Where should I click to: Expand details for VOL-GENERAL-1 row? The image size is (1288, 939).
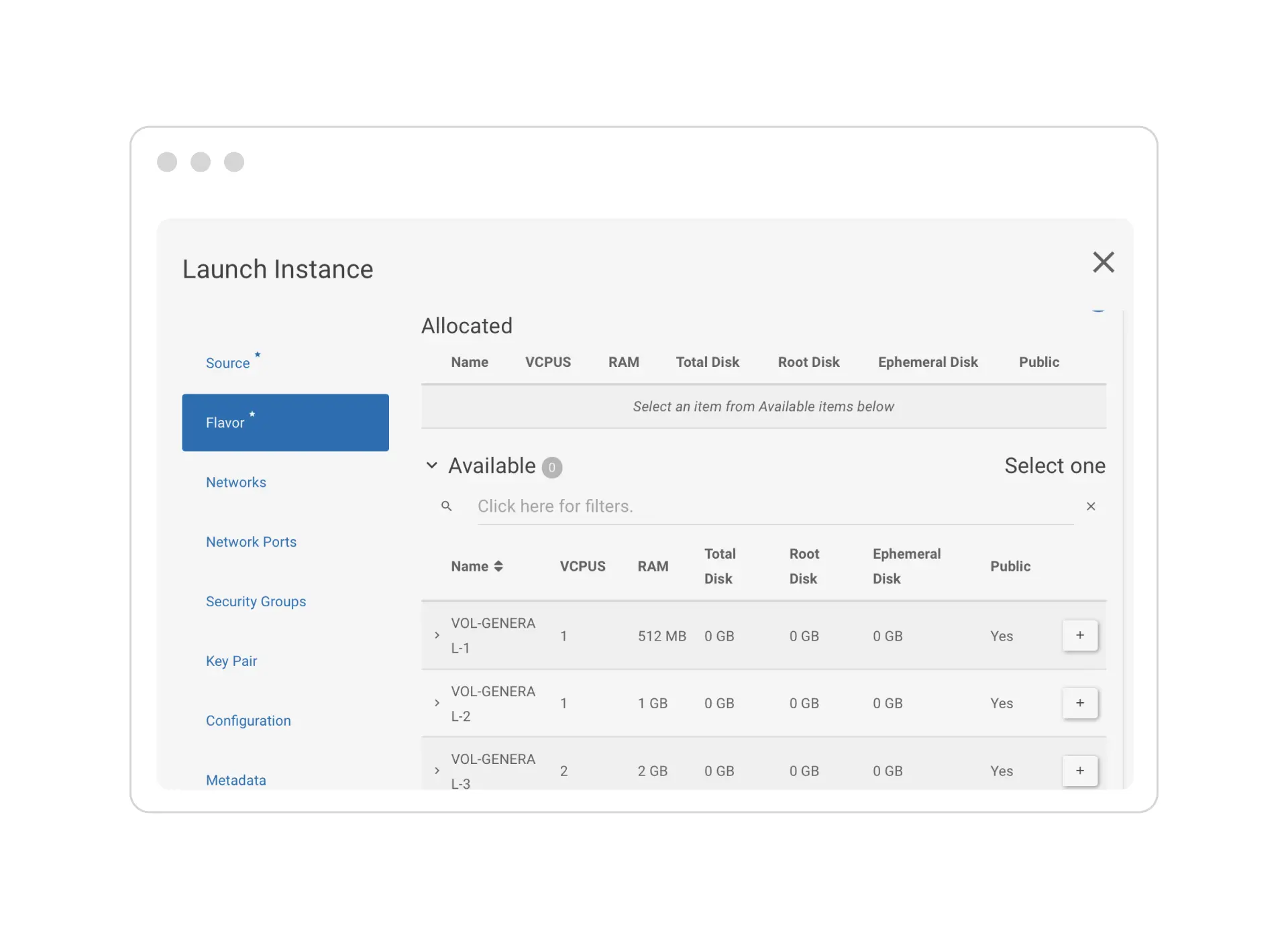point(437,635)
